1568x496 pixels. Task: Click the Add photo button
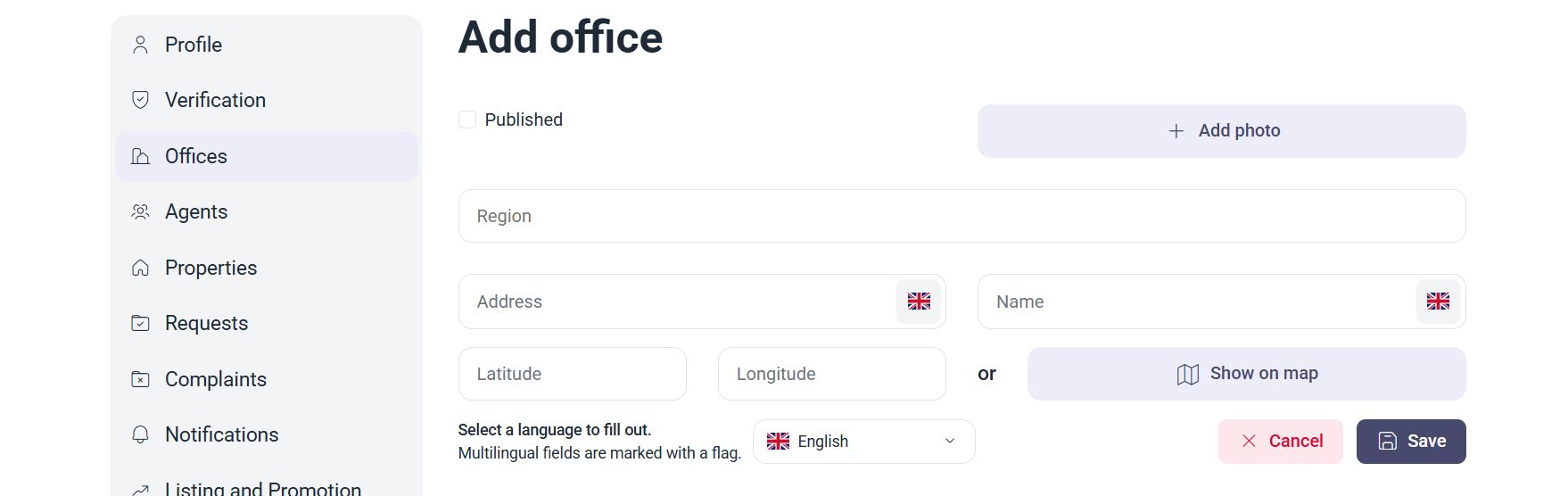(x=1222, y=131)
